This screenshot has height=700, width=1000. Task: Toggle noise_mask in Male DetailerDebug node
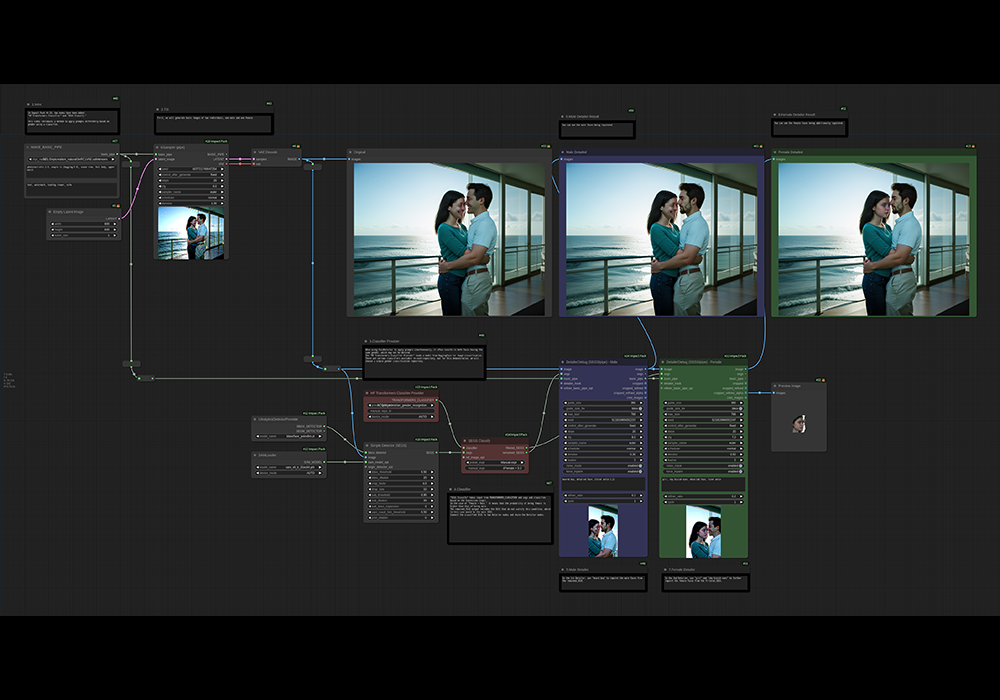coord(603,466)
